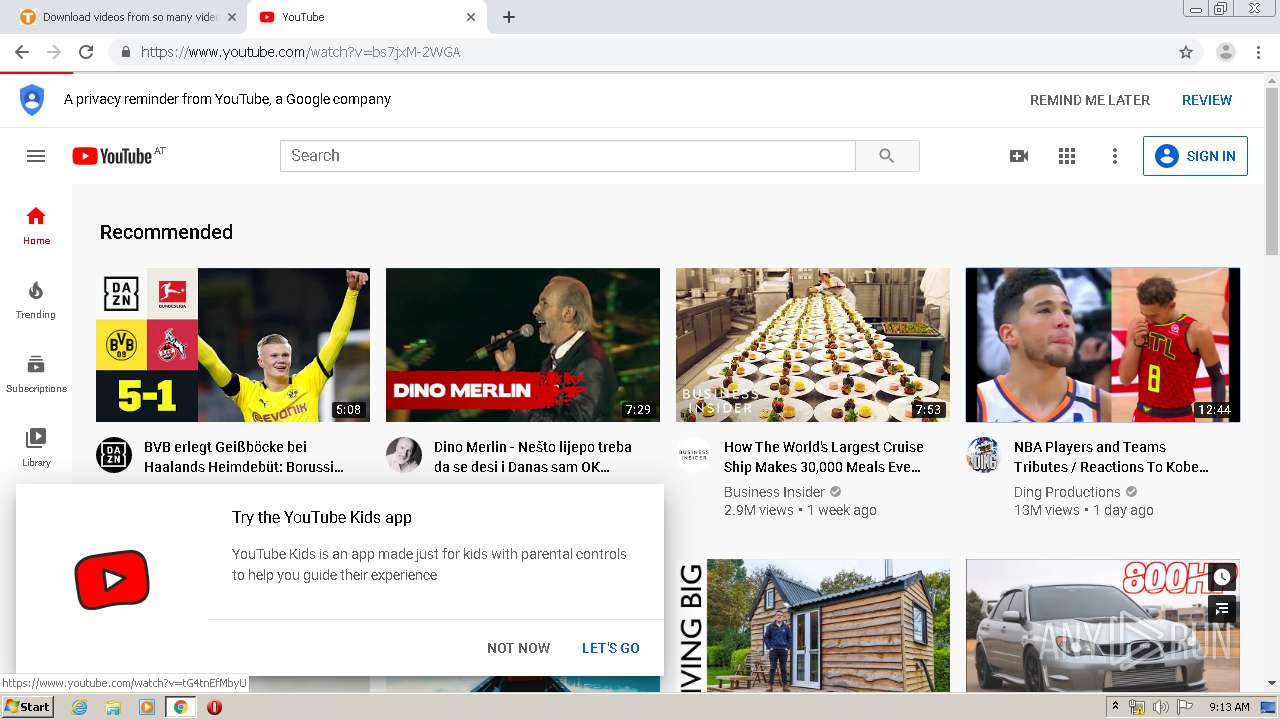
Task: Click LET'S GO in Kids dialog
Action: [x=611, y=648]
